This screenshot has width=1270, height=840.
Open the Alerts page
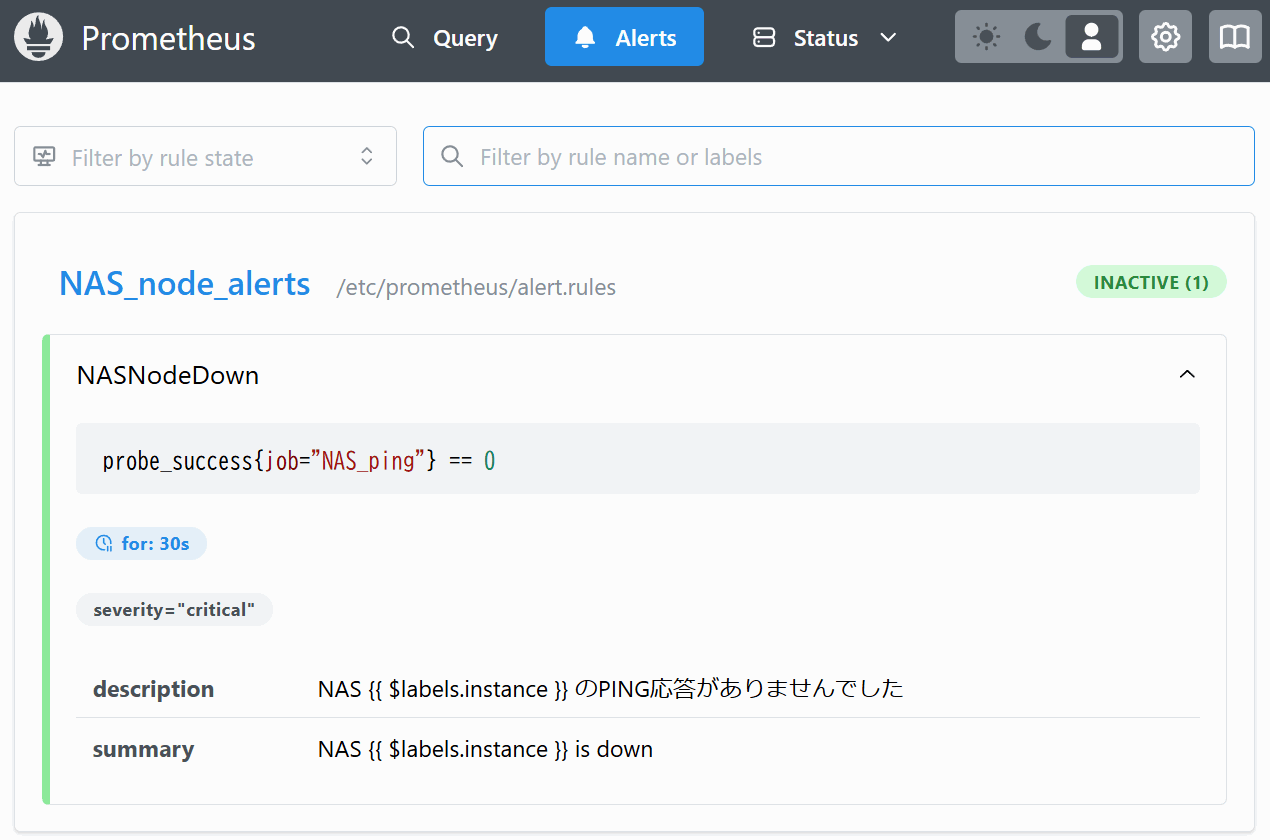pos(624,37)
